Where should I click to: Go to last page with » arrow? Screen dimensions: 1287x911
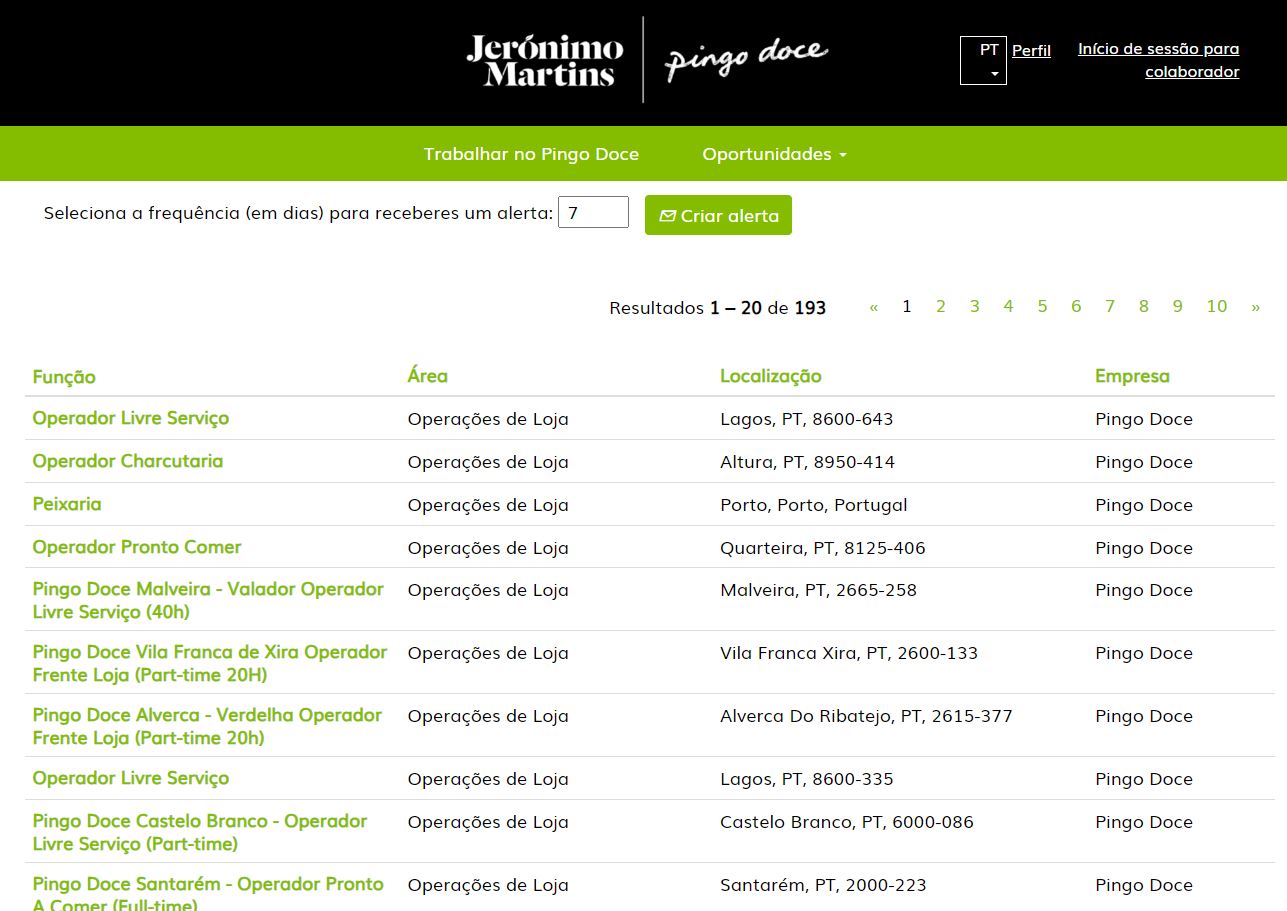point(1255,307)
